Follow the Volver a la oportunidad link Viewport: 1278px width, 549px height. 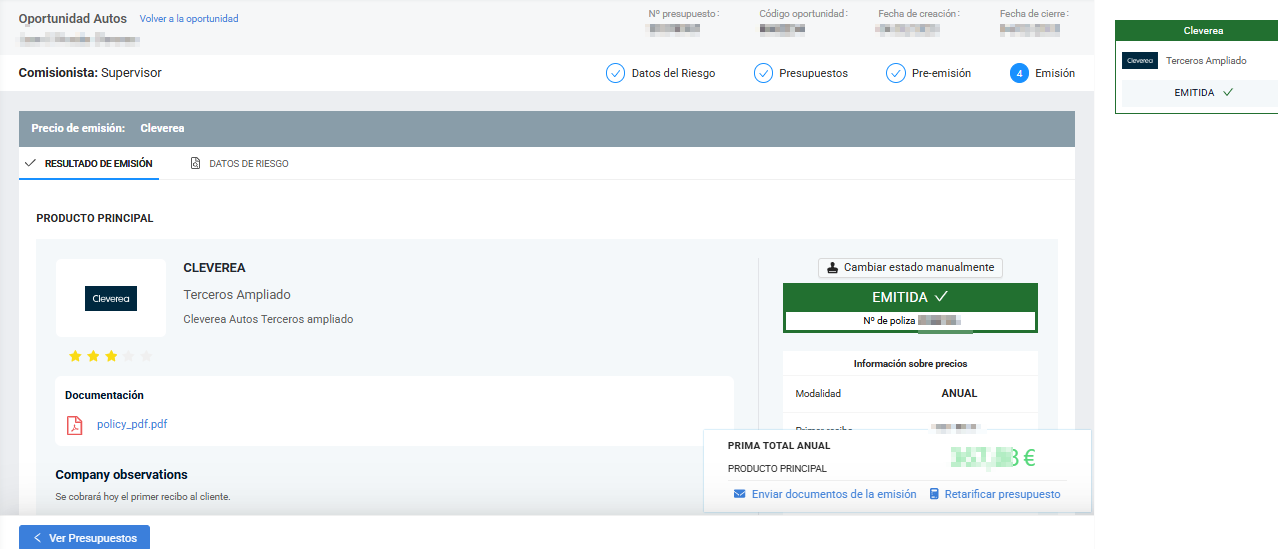(x=189, y=19)
